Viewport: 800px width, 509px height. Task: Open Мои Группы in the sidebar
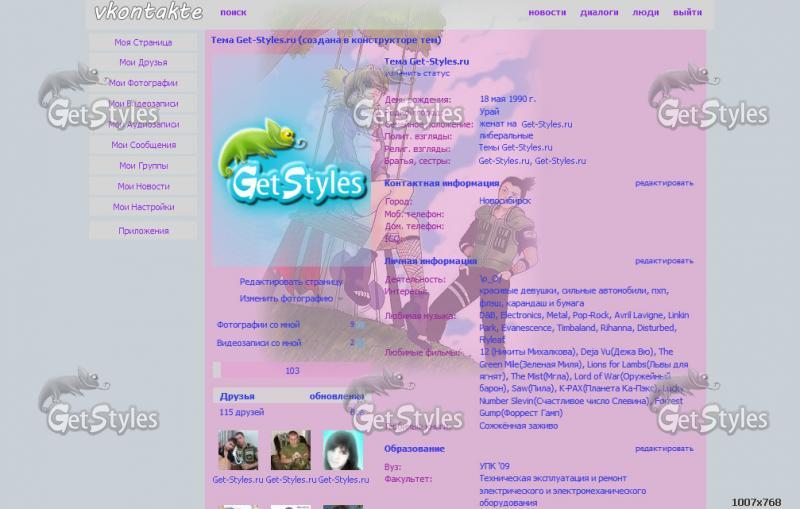(x=143, y=166)
